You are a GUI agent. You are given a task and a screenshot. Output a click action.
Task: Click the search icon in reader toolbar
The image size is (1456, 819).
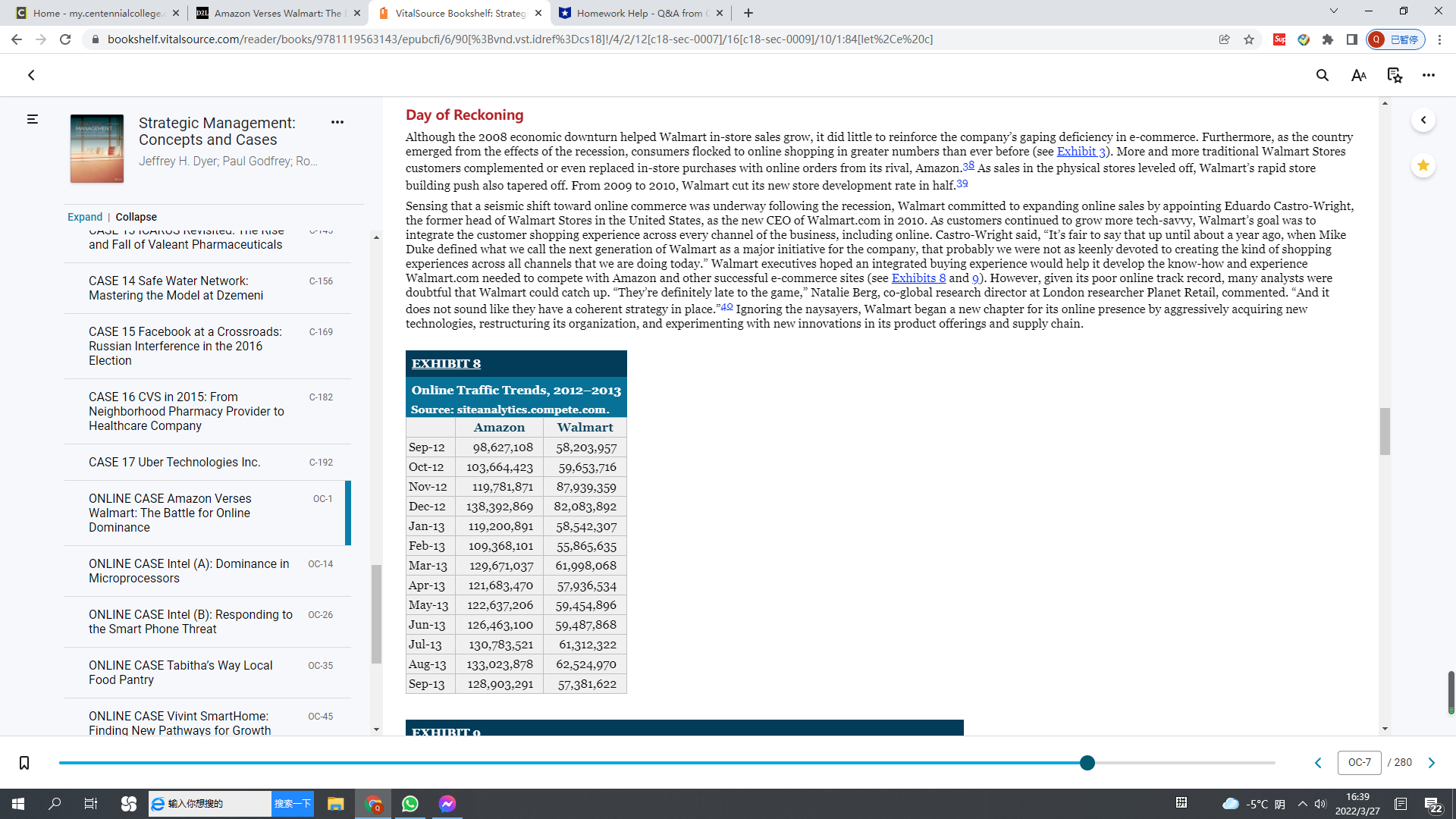pos(1322,76)
